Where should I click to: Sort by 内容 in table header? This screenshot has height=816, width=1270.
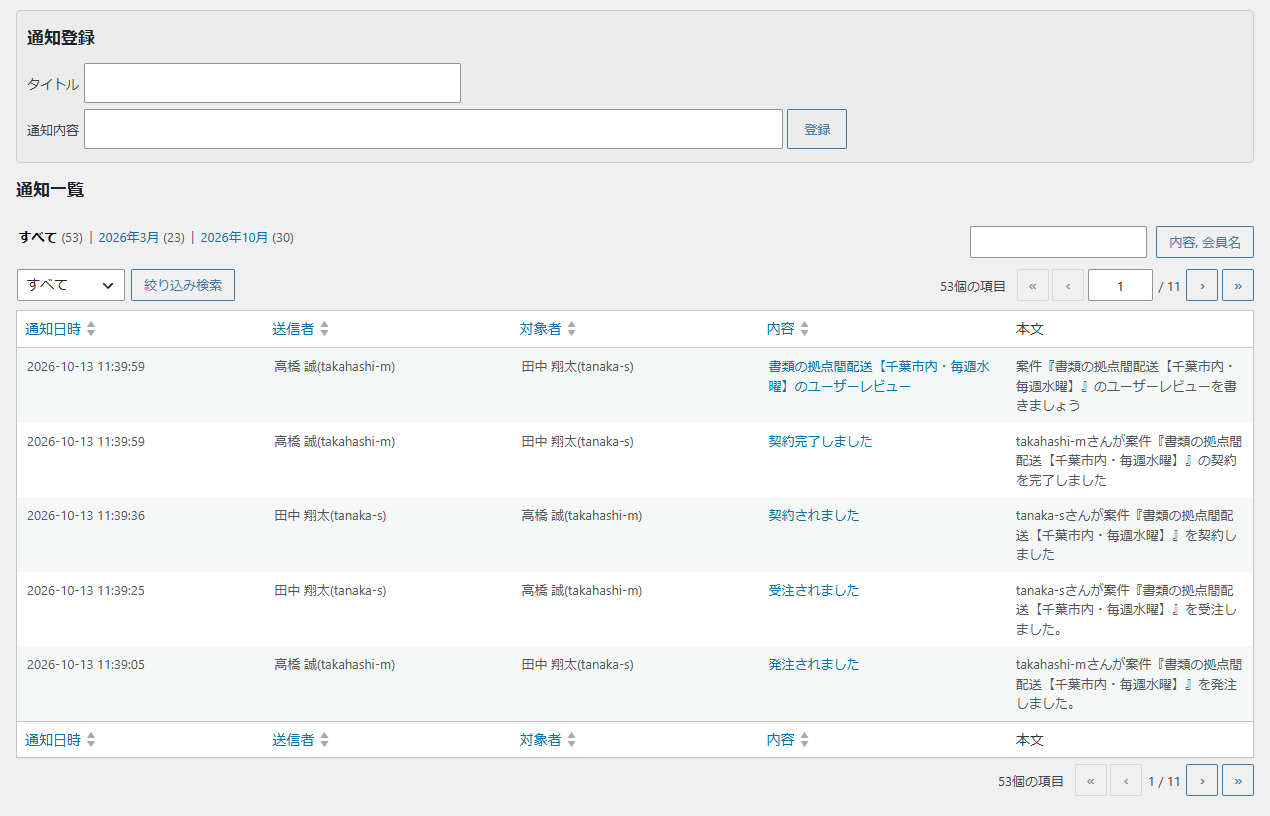tap(780, 329)
